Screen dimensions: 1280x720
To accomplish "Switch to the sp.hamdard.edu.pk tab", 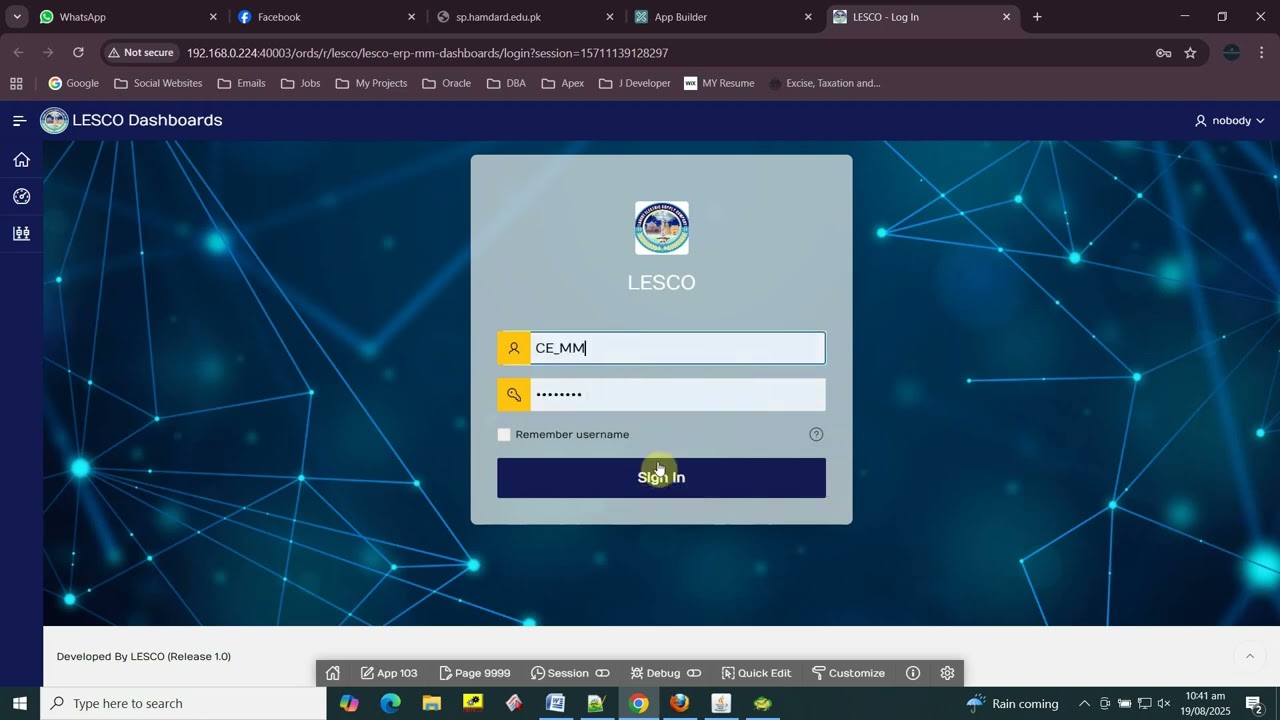I will click(523, 17).
